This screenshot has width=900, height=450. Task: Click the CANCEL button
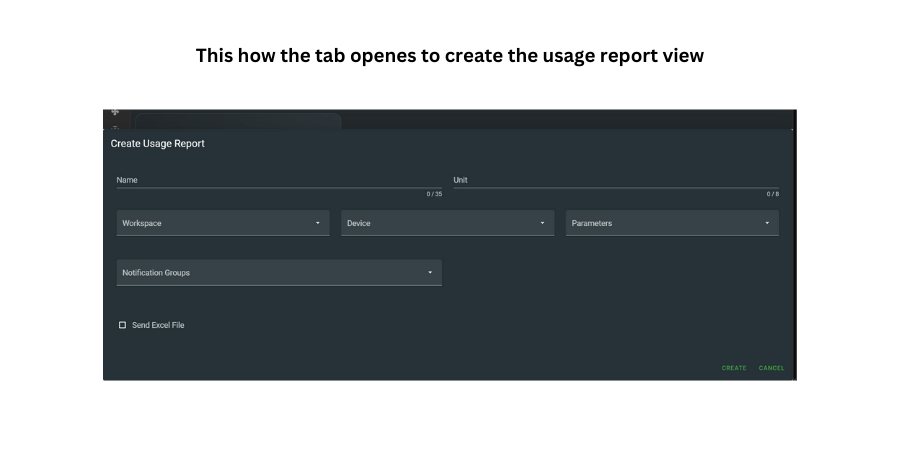pos(771,368)
